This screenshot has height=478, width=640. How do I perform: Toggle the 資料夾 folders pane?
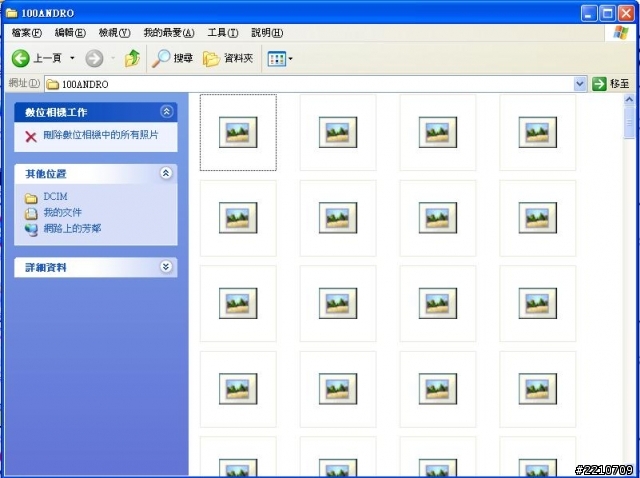(x=228, y=58)
